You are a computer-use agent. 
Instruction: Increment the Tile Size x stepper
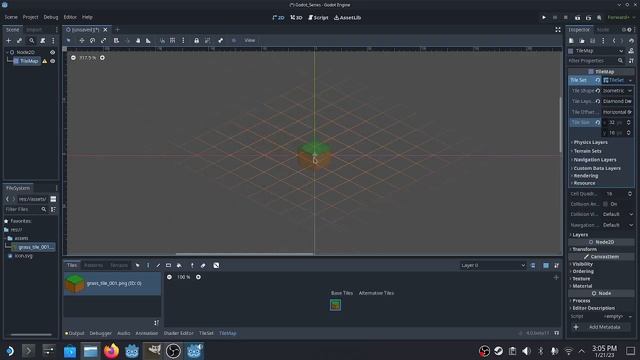click(x=629, y=121)
